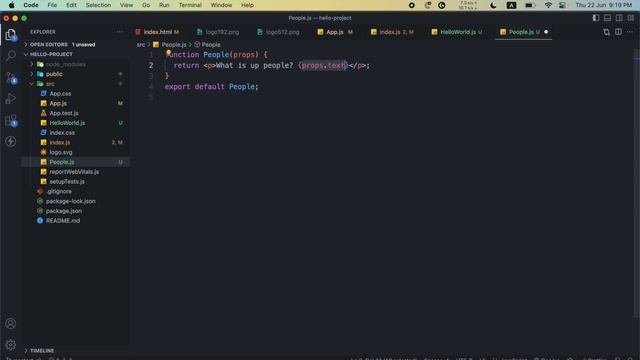Click the export default People line
The image size is (640, 360).
pyautogui.click(x=211, y=87)
